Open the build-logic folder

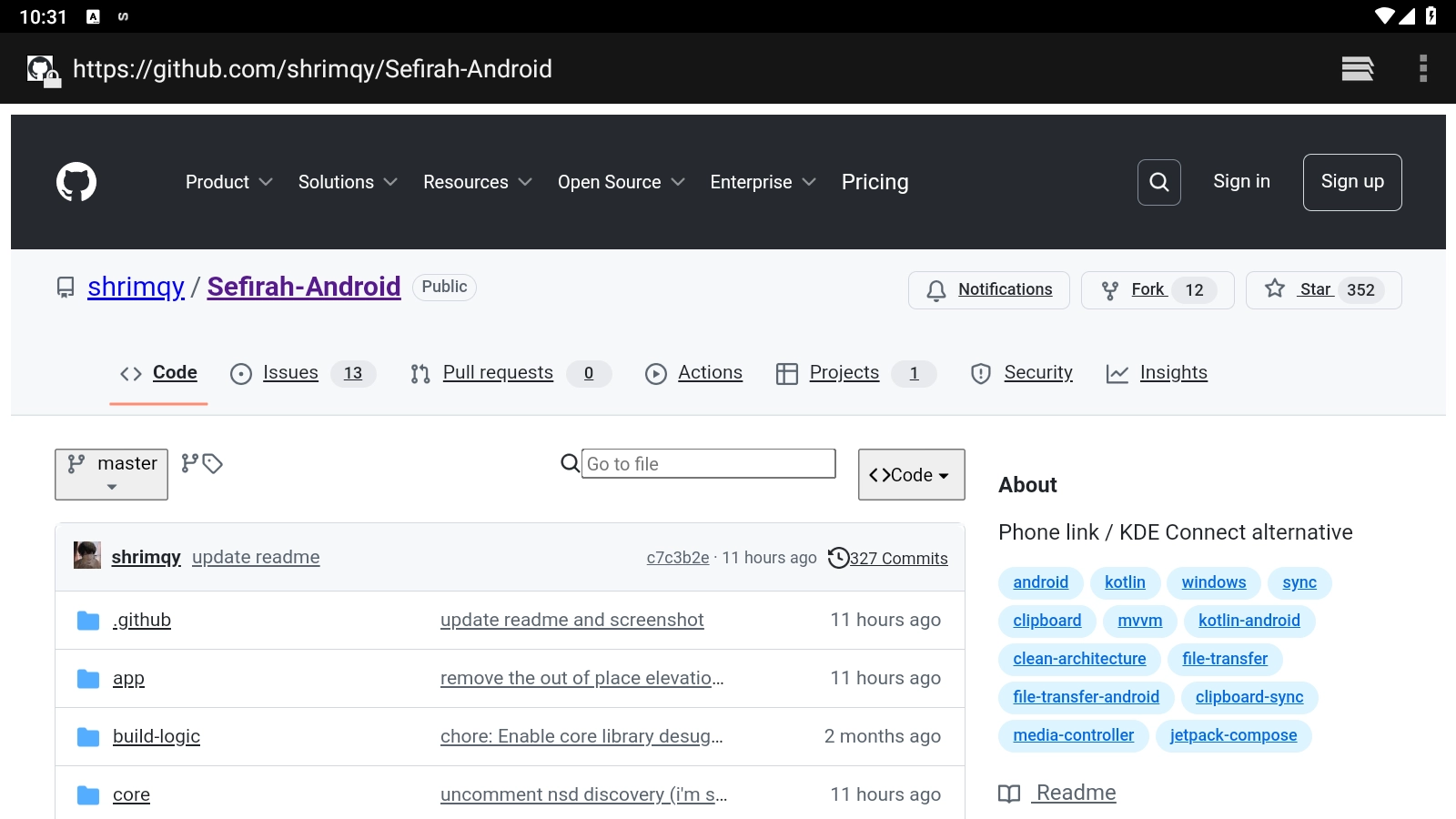pyautogui.click(x=157, y=736)
